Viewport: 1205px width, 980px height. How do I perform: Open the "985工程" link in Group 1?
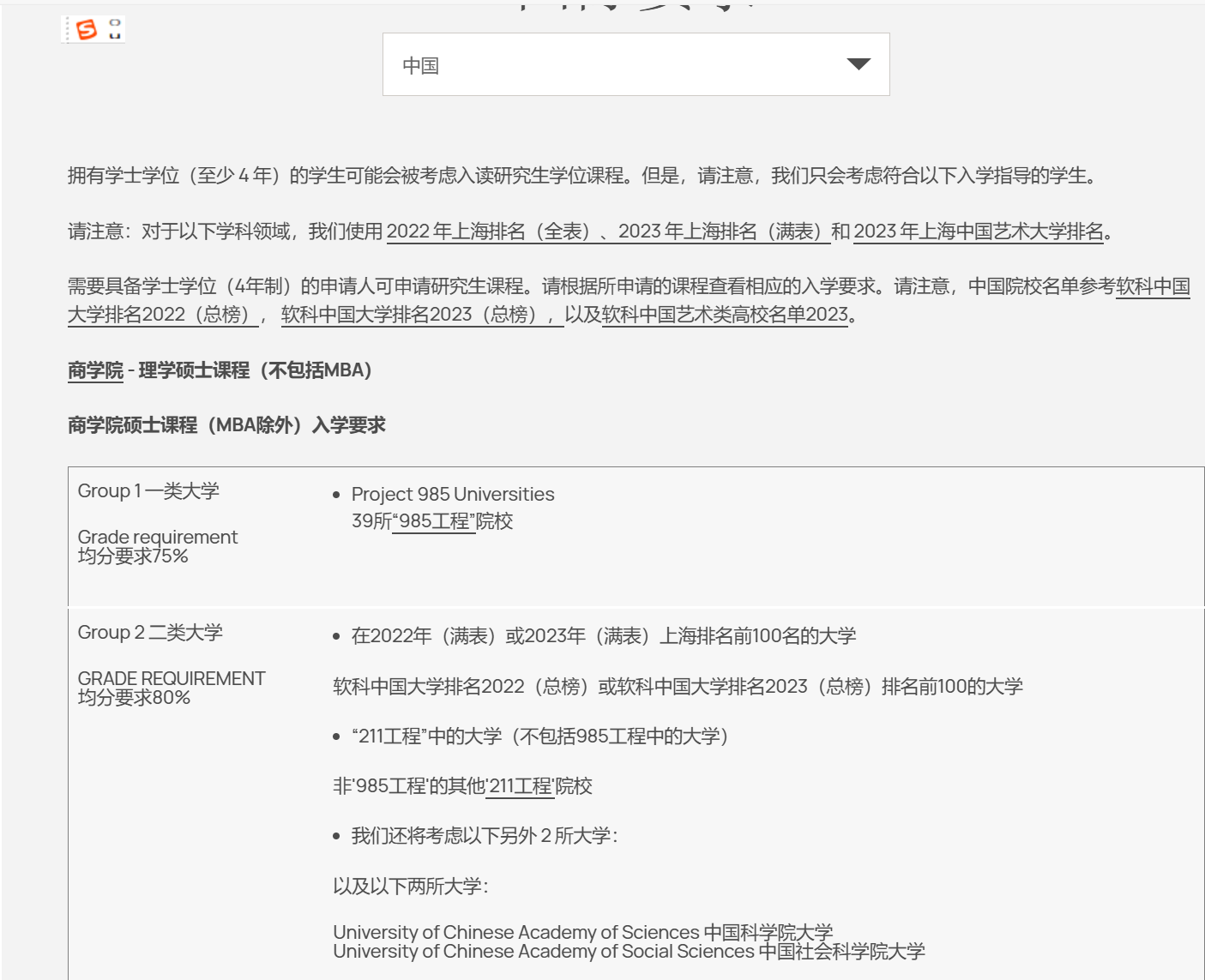433,521
